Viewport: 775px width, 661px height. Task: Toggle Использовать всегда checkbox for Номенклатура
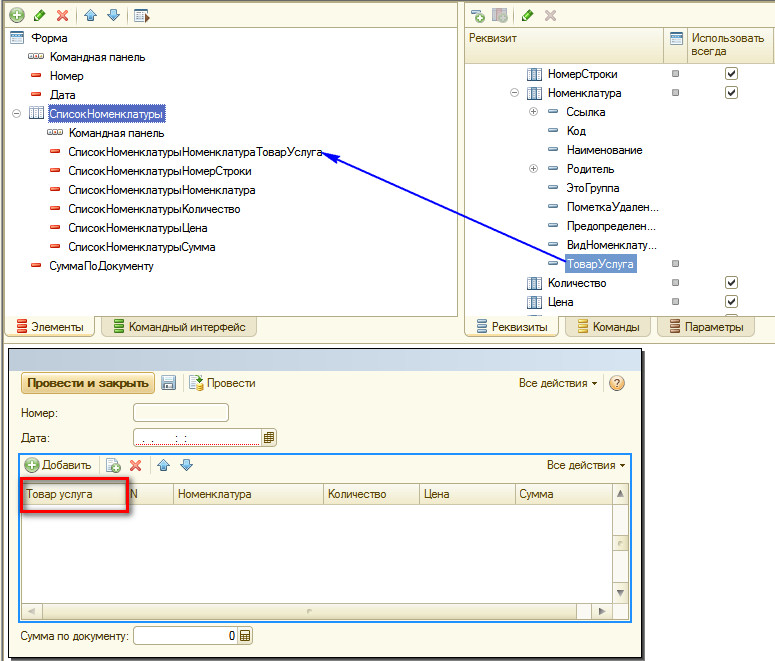731,92
